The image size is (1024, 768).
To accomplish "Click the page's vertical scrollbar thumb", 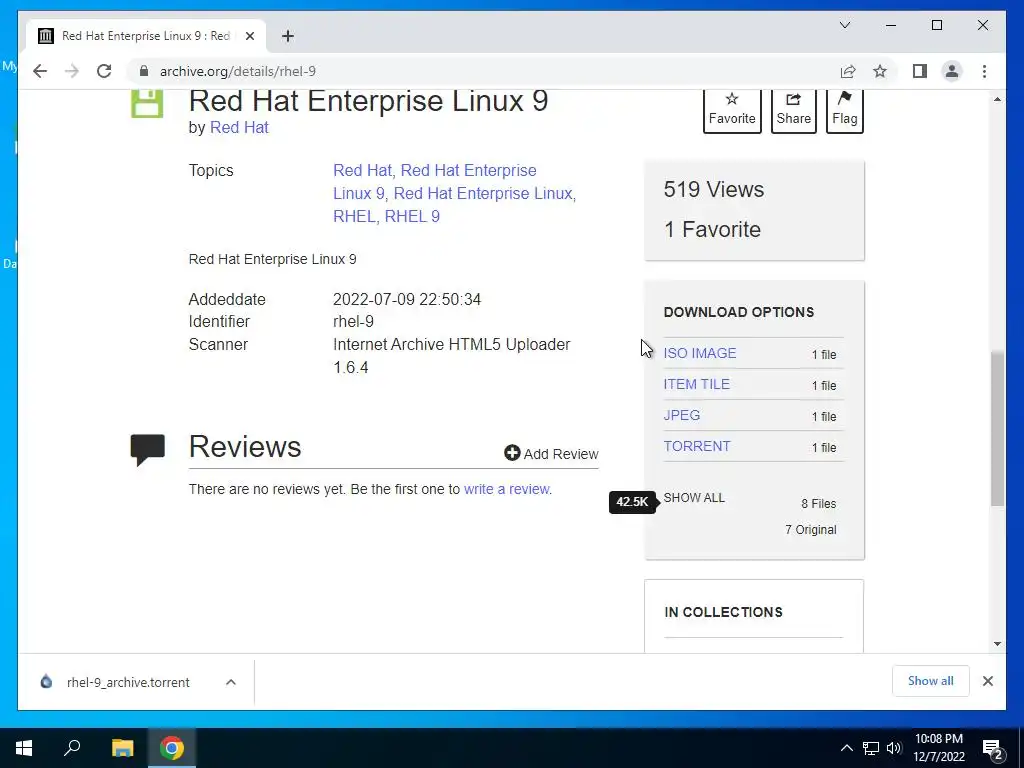I will (997, 428).
